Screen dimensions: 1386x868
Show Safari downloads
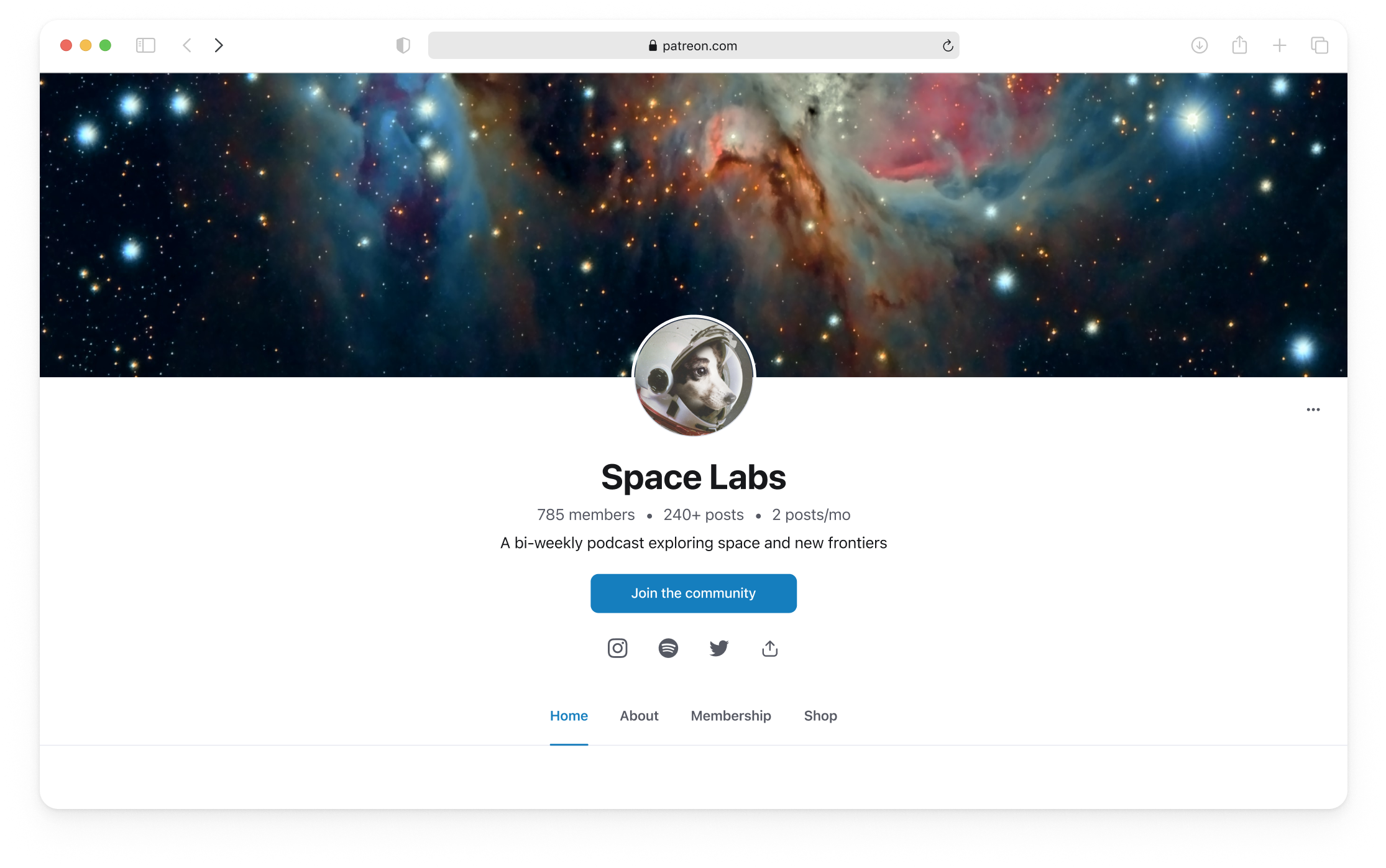coord(1199,45)
